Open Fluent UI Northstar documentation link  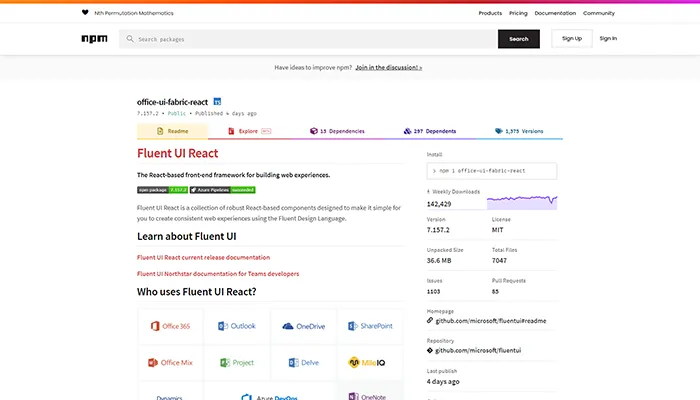(218, 274)
